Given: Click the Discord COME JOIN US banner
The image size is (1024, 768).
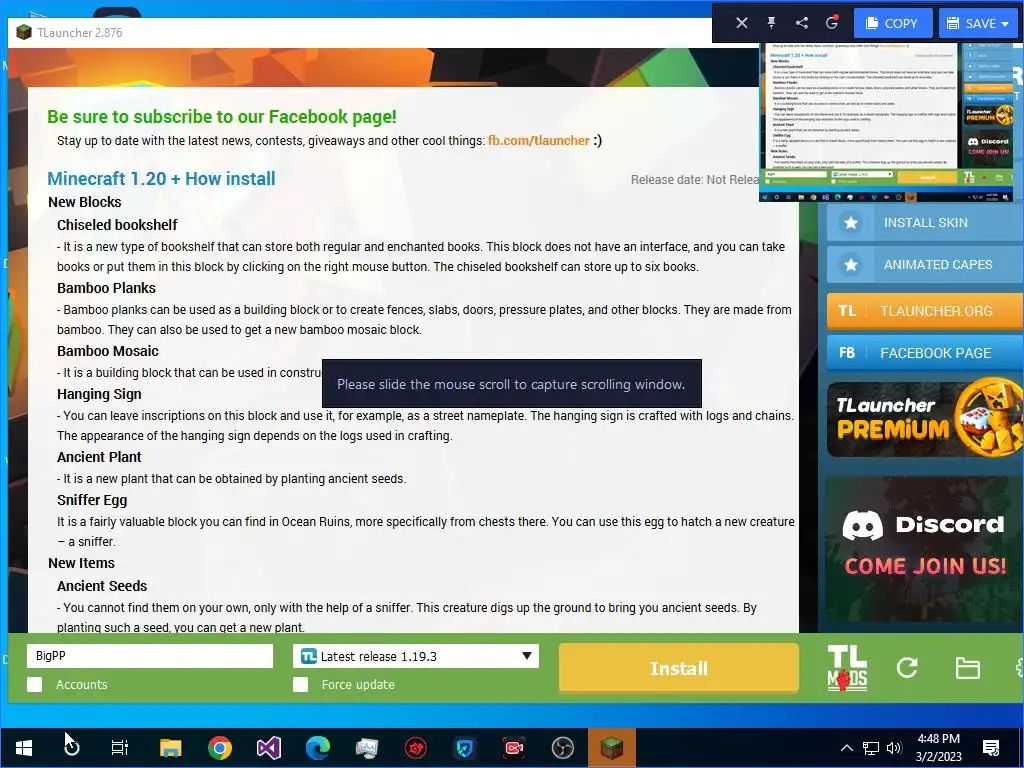Looking at the screenshot, I should pyautogui.click(x=925, y=549).
